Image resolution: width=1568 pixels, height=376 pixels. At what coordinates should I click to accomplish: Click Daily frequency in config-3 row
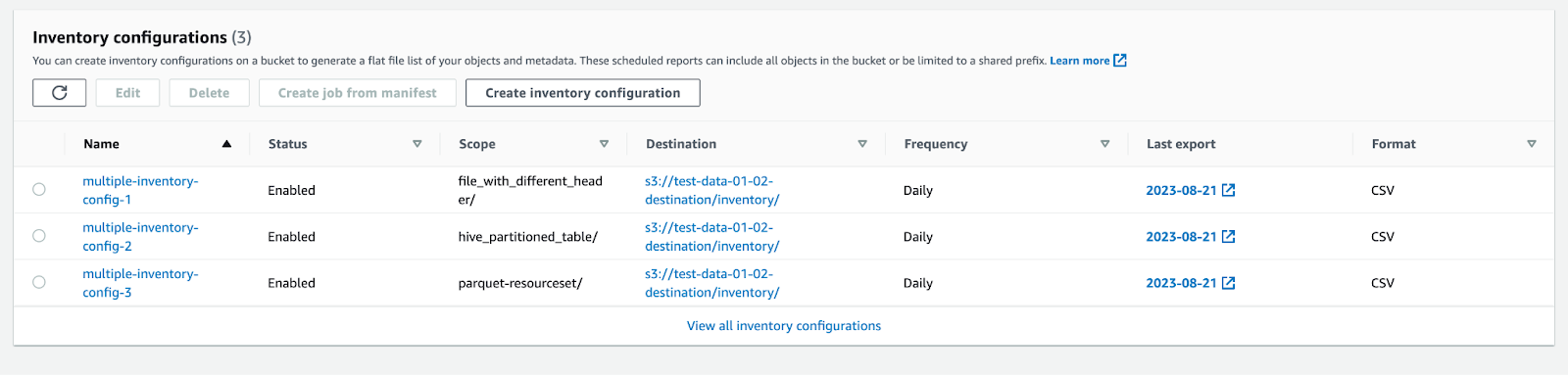[x=918, y=283]
